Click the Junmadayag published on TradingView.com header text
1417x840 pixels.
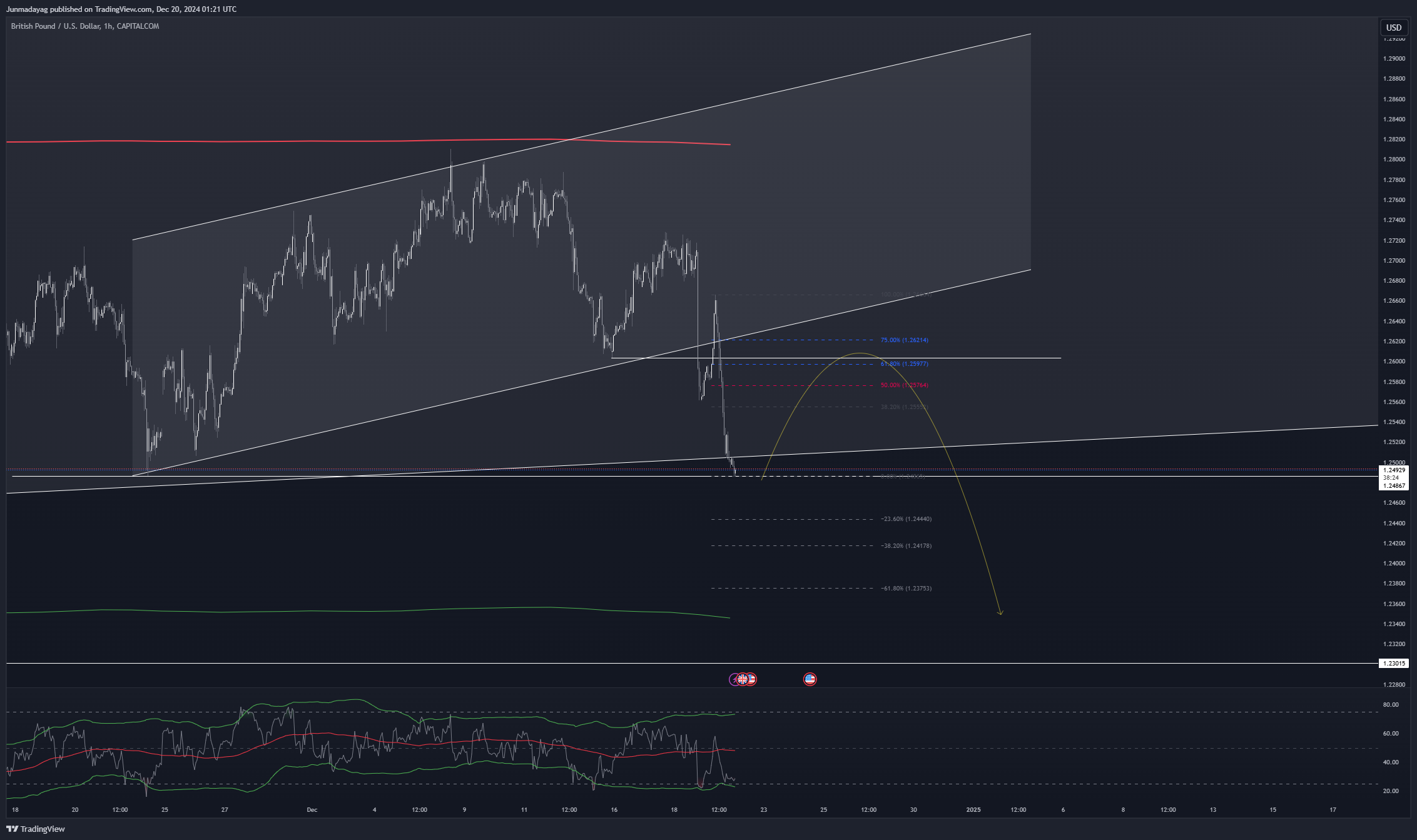pos(121,9)
